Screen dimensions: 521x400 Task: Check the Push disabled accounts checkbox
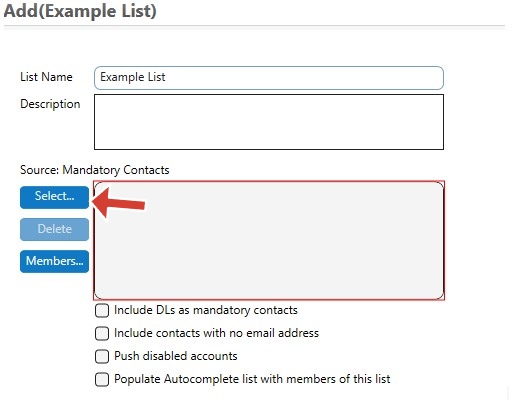102,356
